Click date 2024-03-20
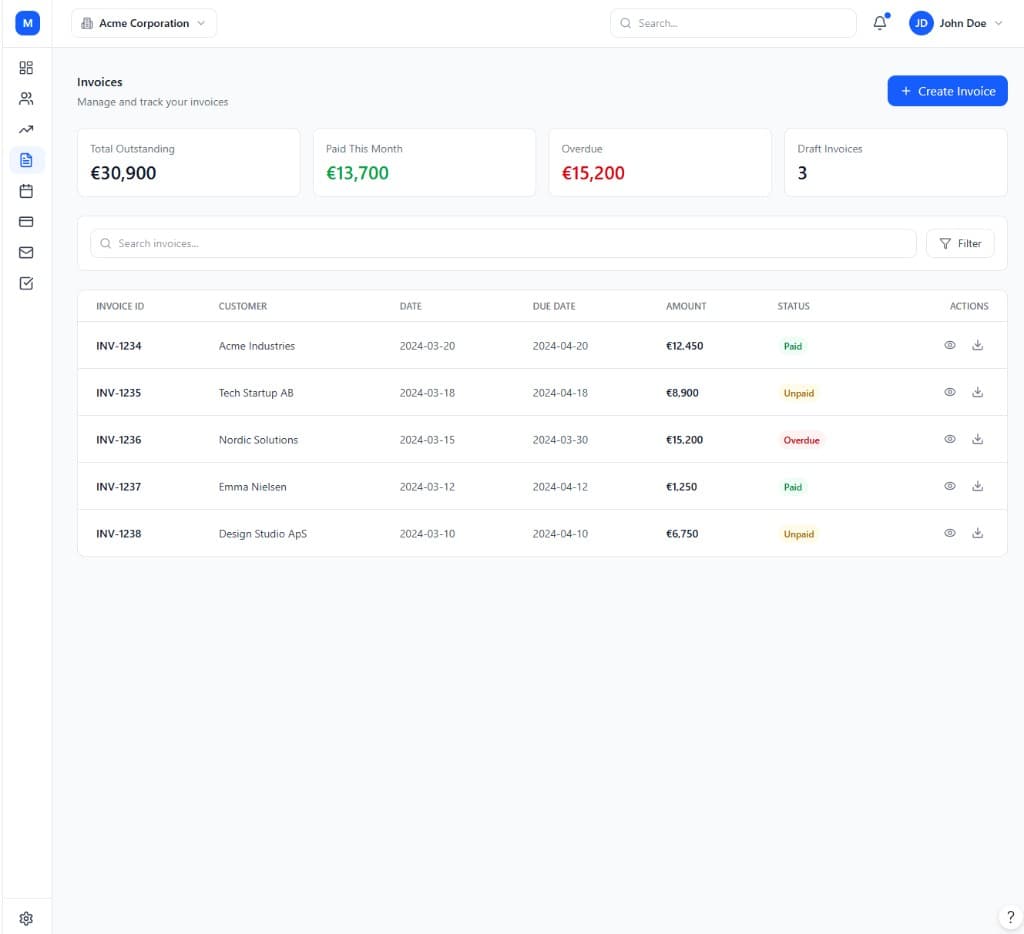This screenshot has height=934, width=1024. tap(427, 346)
